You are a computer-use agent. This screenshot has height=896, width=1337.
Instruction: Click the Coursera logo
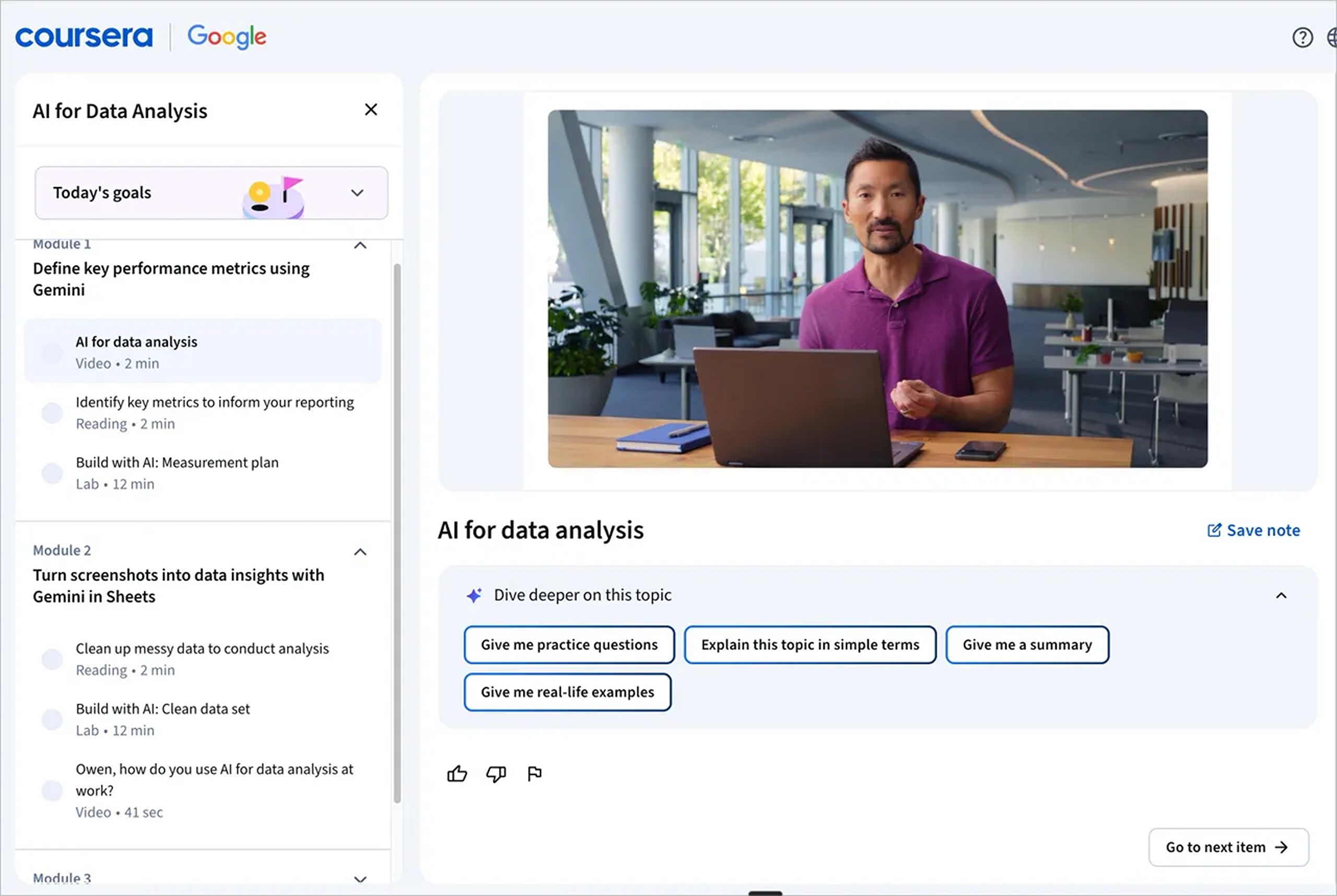[x=84, y=38]
